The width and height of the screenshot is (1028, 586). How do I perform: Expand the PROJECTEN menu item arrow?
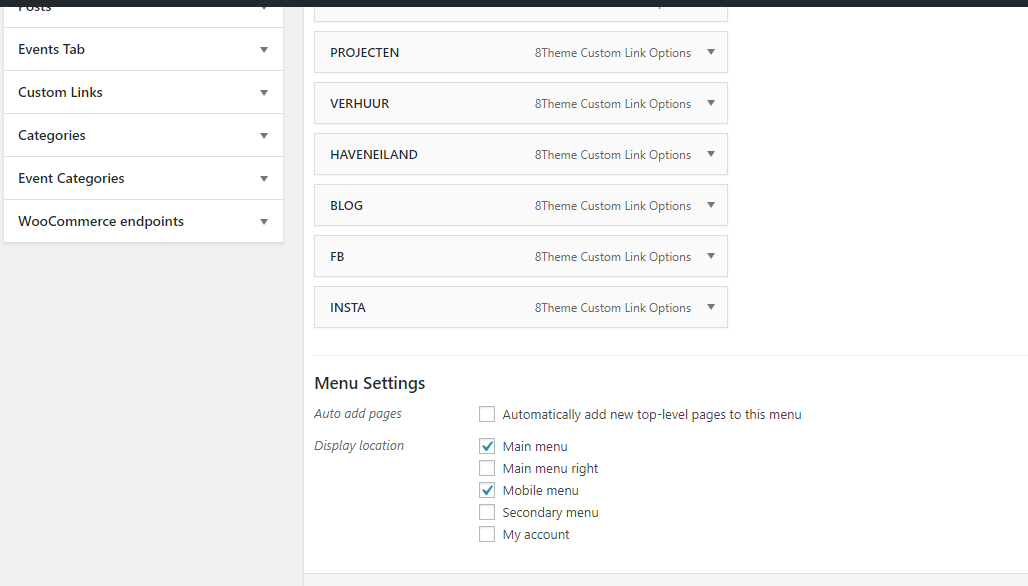(x=711, y=52)
